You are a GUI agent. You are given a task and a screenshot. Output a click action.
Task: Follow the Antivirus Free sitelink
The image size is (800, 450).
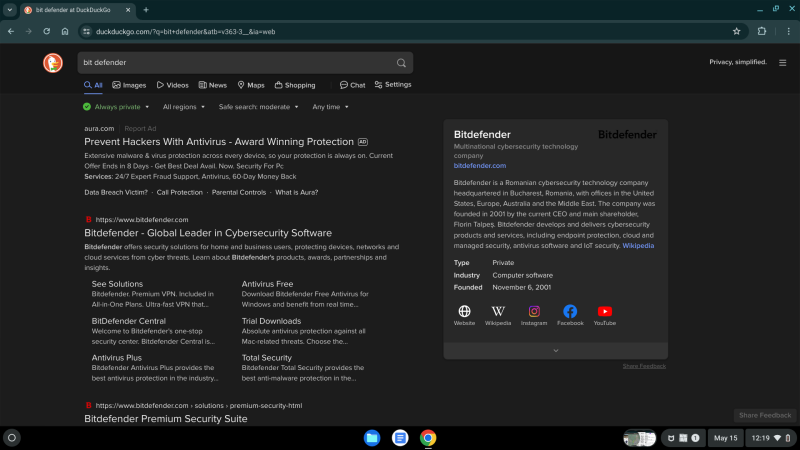pyautogui.click(x=267, y=284)
